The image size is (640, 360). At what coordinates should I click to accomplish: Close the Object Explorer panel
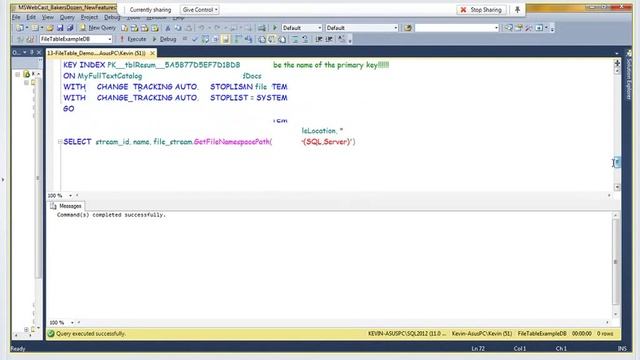(x=39, y=53)
